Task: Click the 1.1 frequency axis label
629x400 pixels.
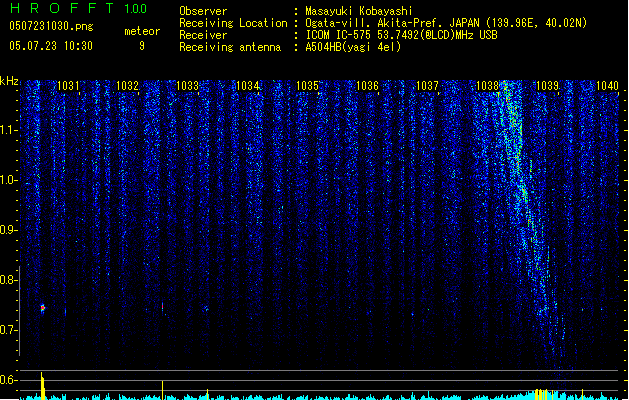Action: 9,130
